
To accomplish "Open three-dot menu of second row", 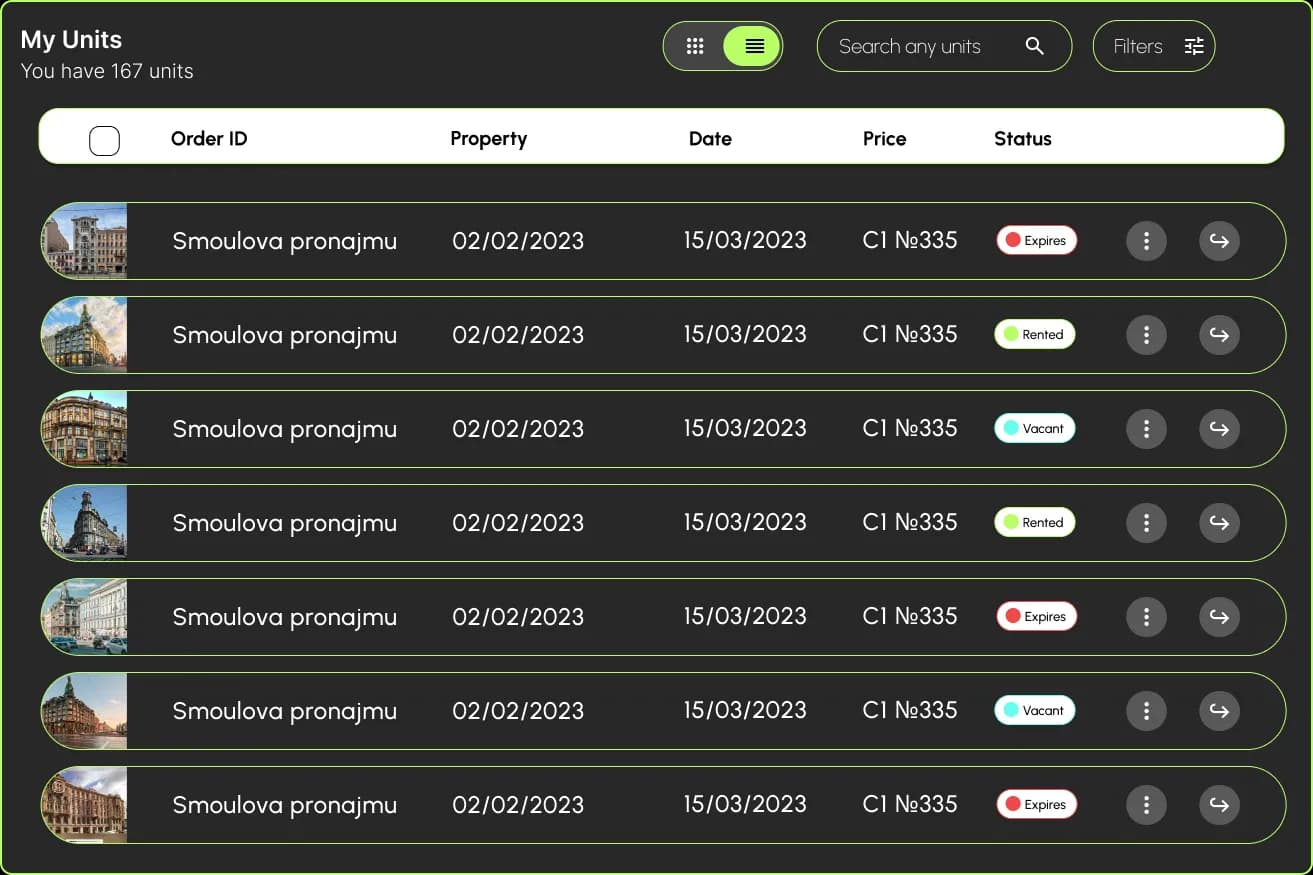I will click(x=1146, y=335).
